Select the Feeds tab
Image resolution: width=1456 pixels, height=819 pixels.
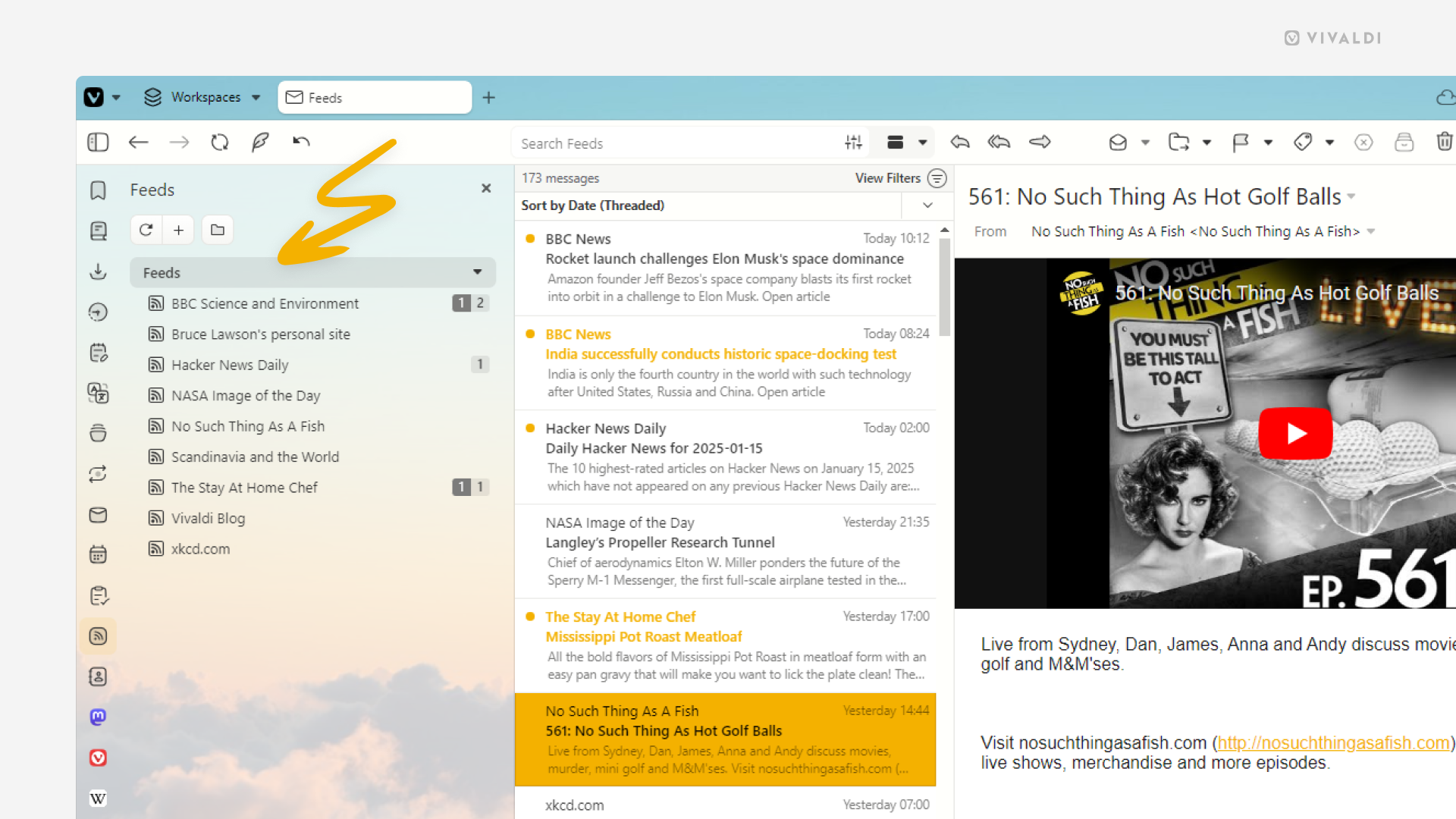click(x=375, y=97)
